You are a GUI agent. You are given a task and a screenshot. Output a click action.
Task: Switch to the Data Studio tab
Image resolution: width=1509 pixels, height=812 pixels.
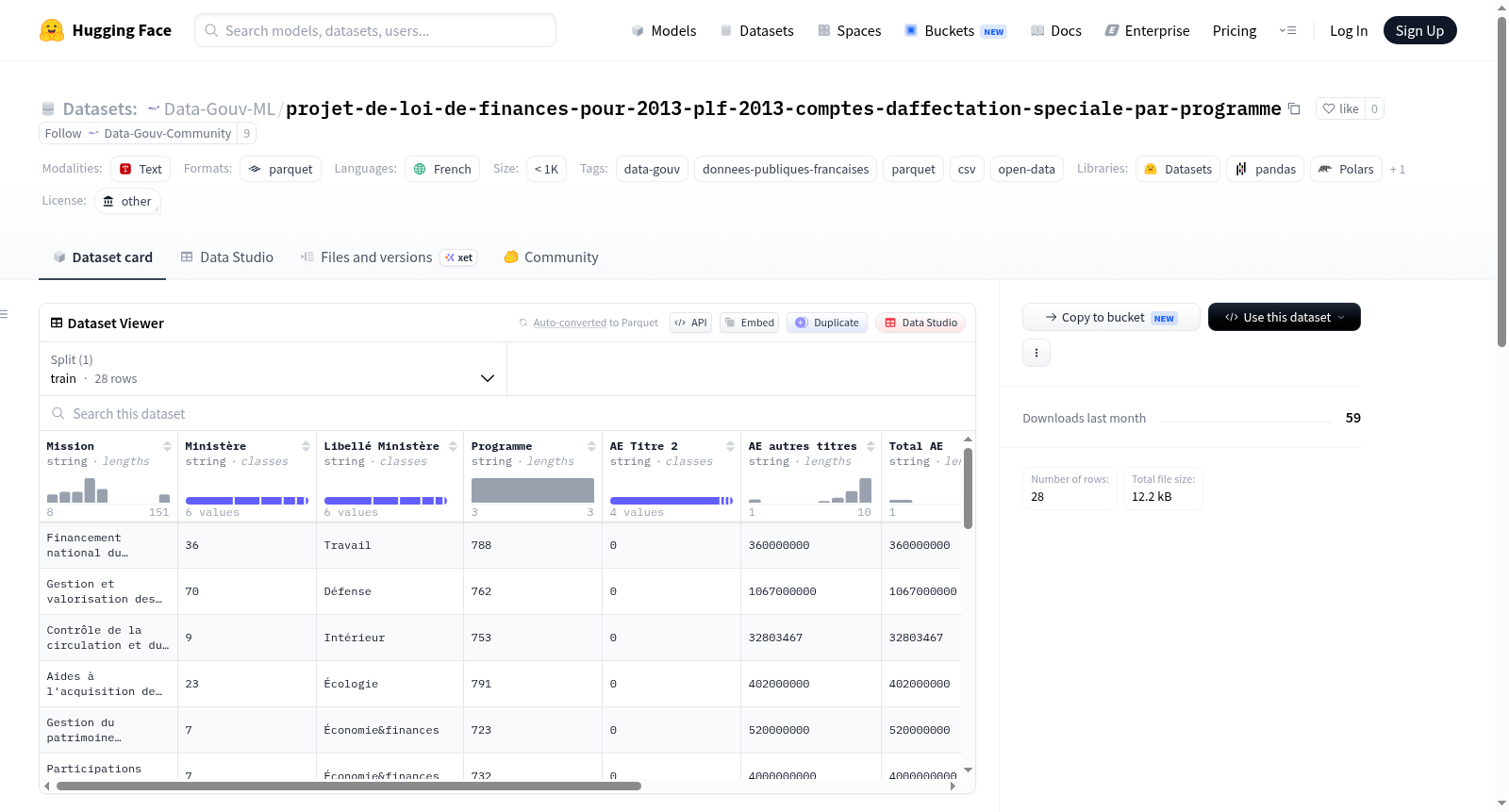pyautogui.click(x=227, y=257)
